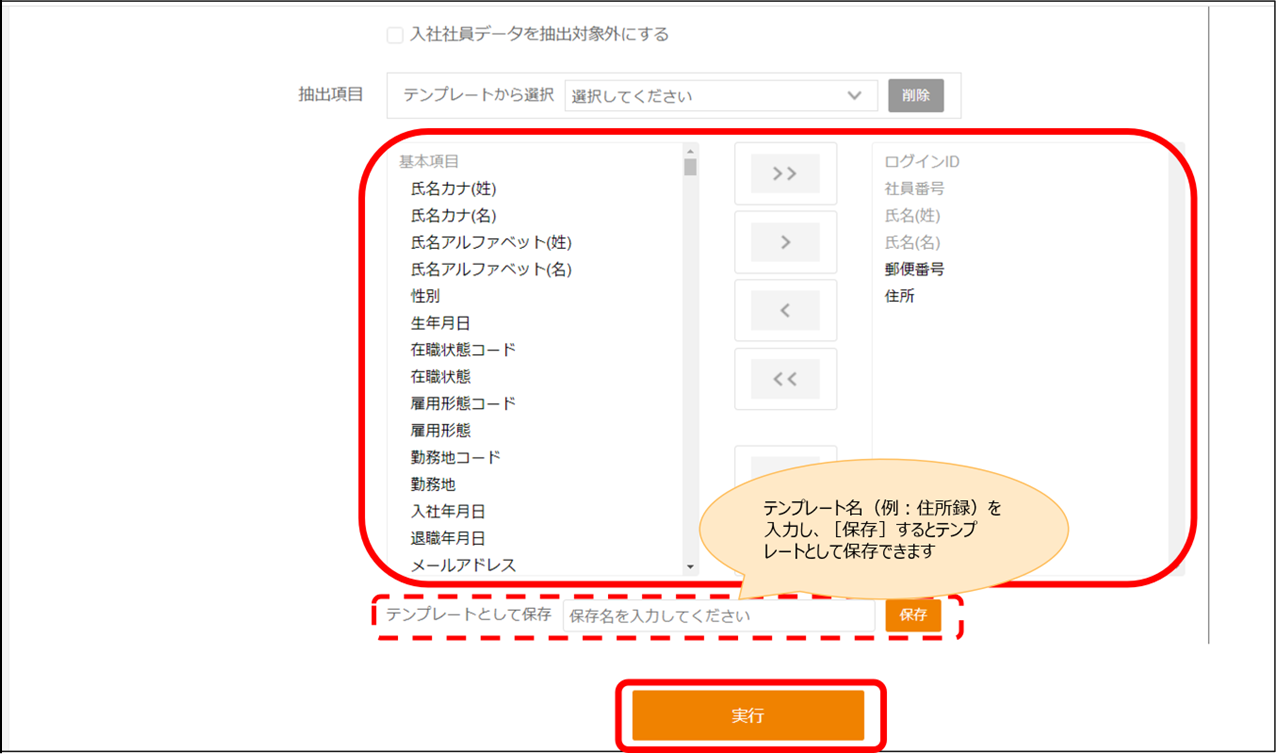The image size is (1276, 755).
Task: Click the 削除 button next to template dropdown
Action: click(915, 96)
